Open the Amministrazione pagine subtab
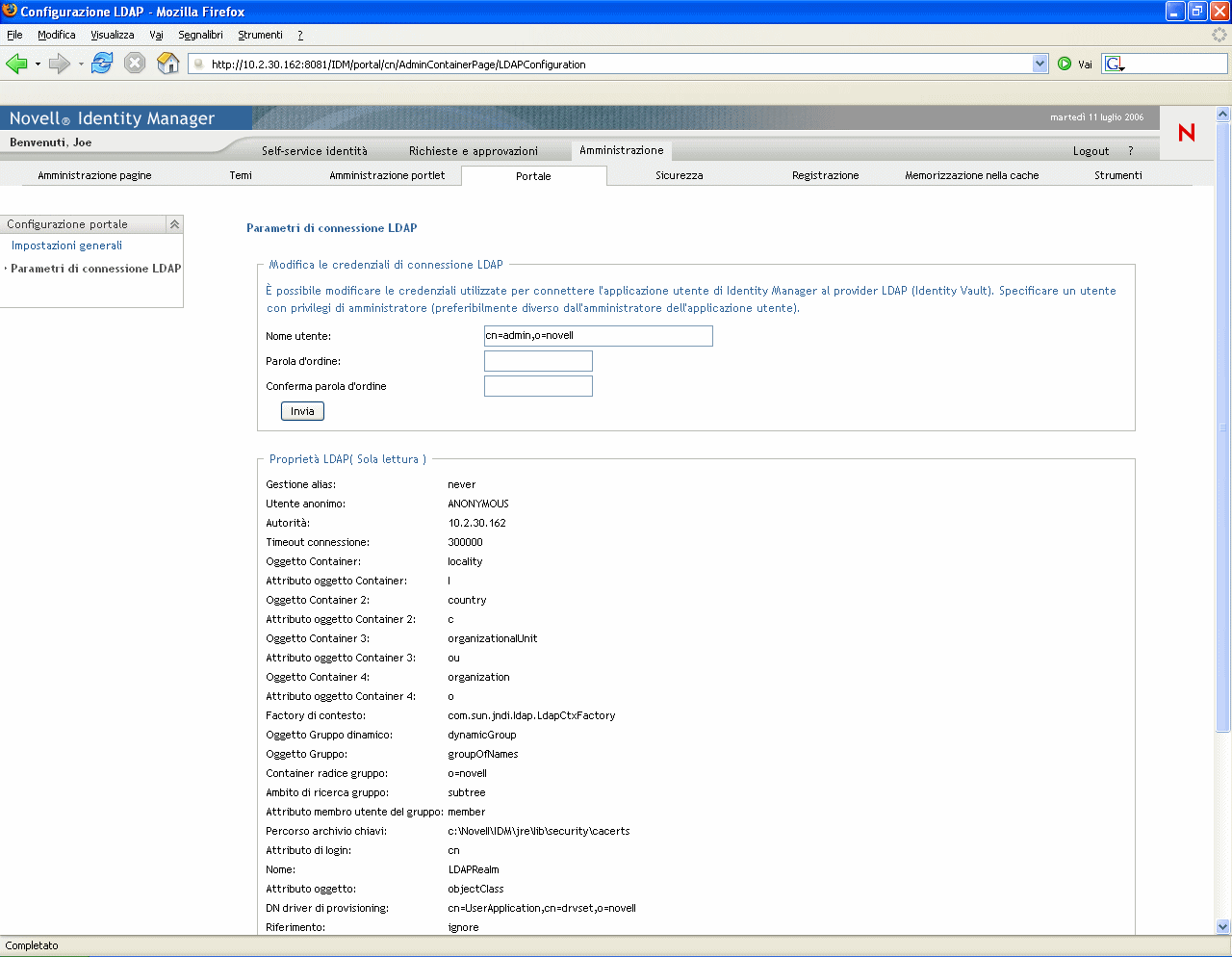 (x=94, y=175)
